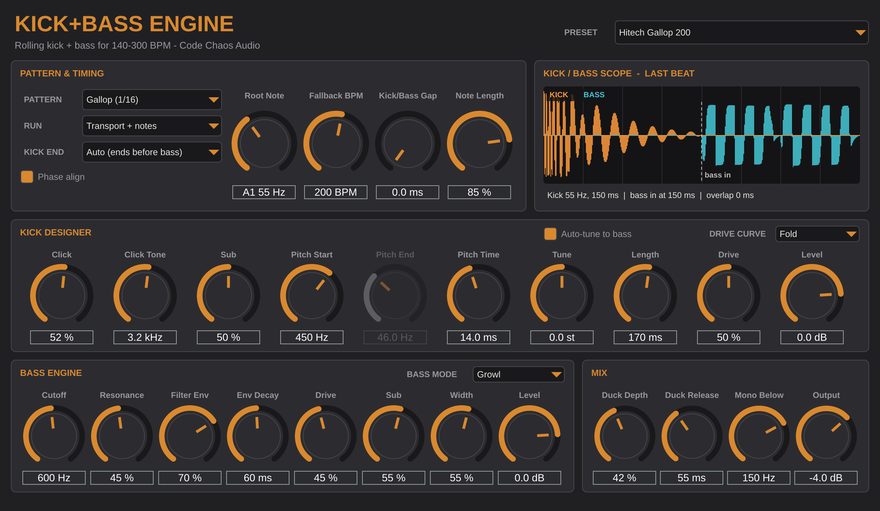Click the Kick Designer Sub knob
880x511 pixels.
point(228,294)
